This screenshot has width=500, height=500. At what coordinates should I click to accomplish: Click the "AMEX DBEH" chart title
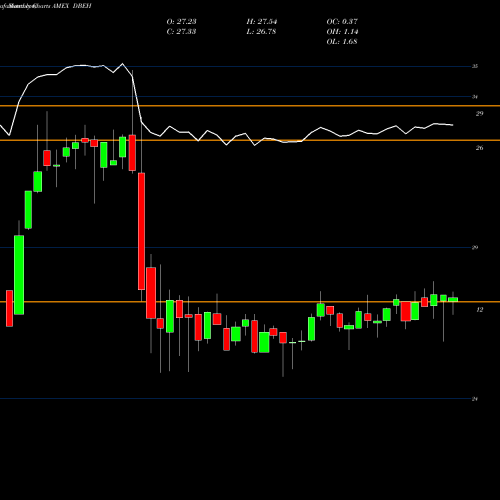click(72, 6)
